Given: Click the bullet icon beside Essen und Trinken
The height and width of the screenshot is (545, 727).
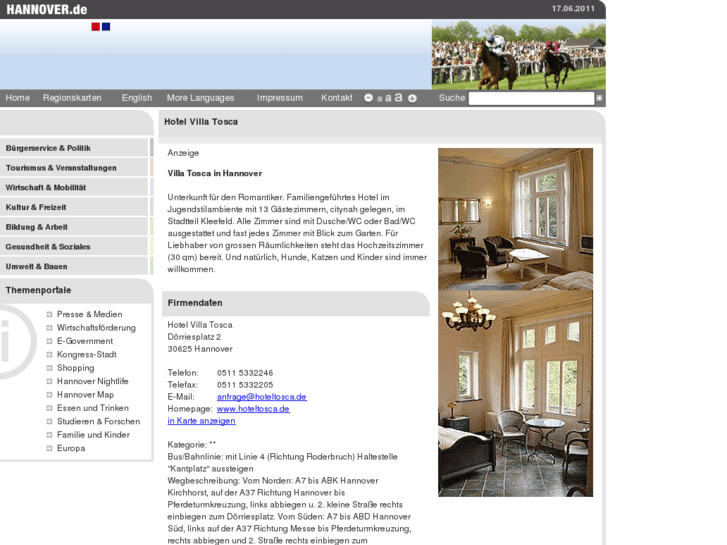Looking at the screenshot, I should [x=49, y=408].
